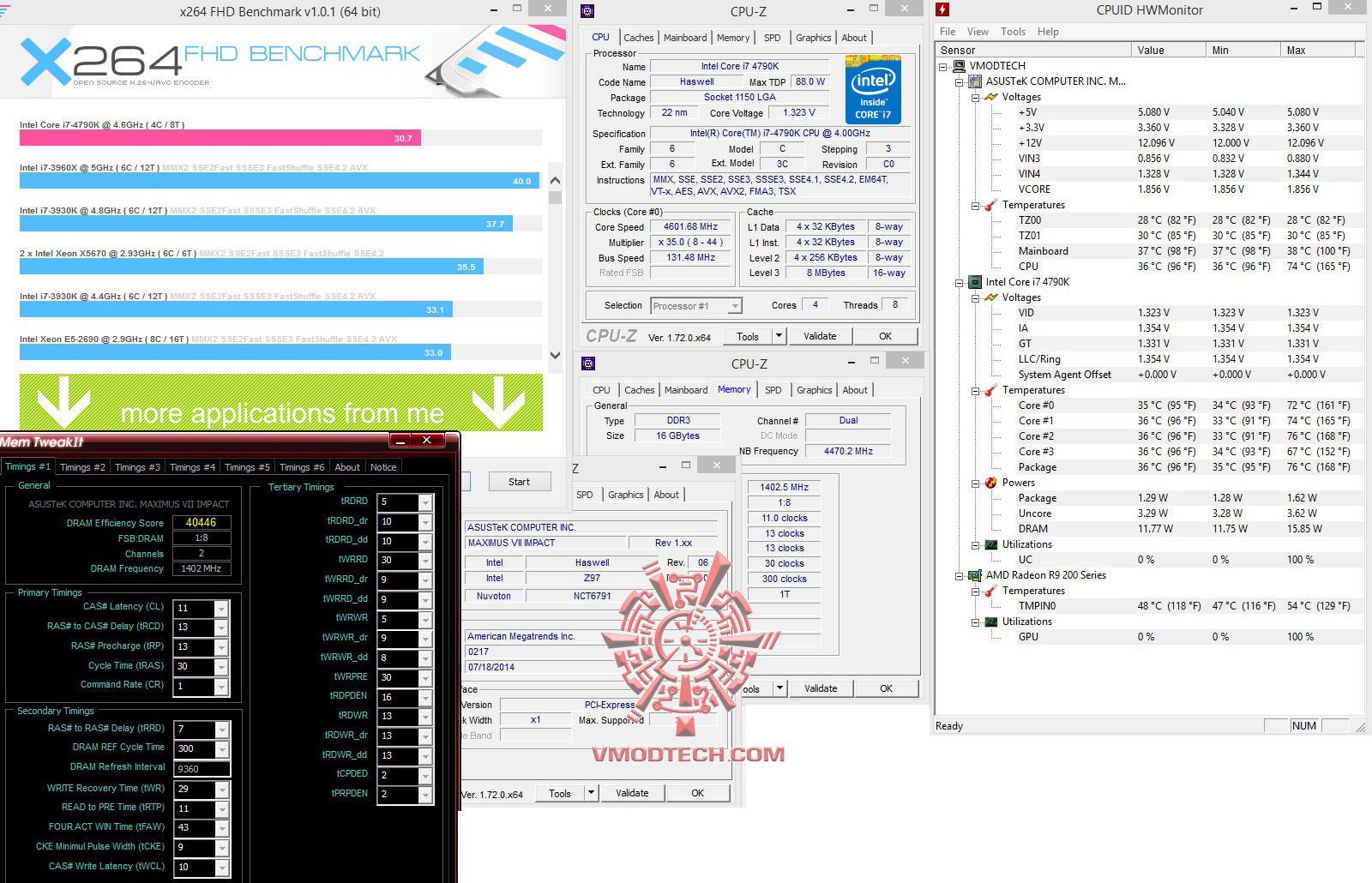Click the DRAM REF Cycle Time field
Image resolution: width=1372 pixels, height=883 pixels.
point(202,748)
